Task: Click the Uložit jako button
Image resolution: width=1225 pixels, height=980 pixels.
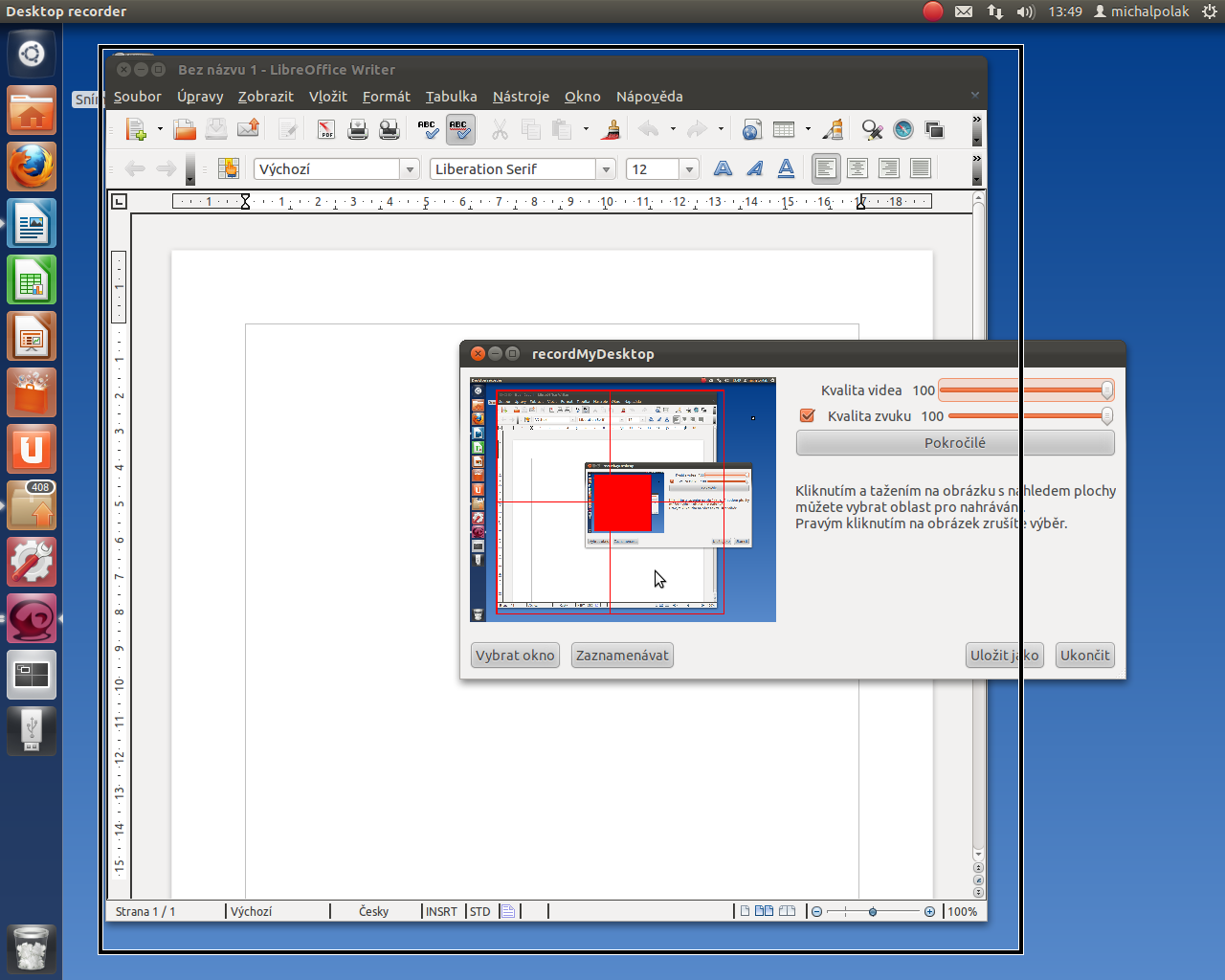Action: (x=1004, y=655)
